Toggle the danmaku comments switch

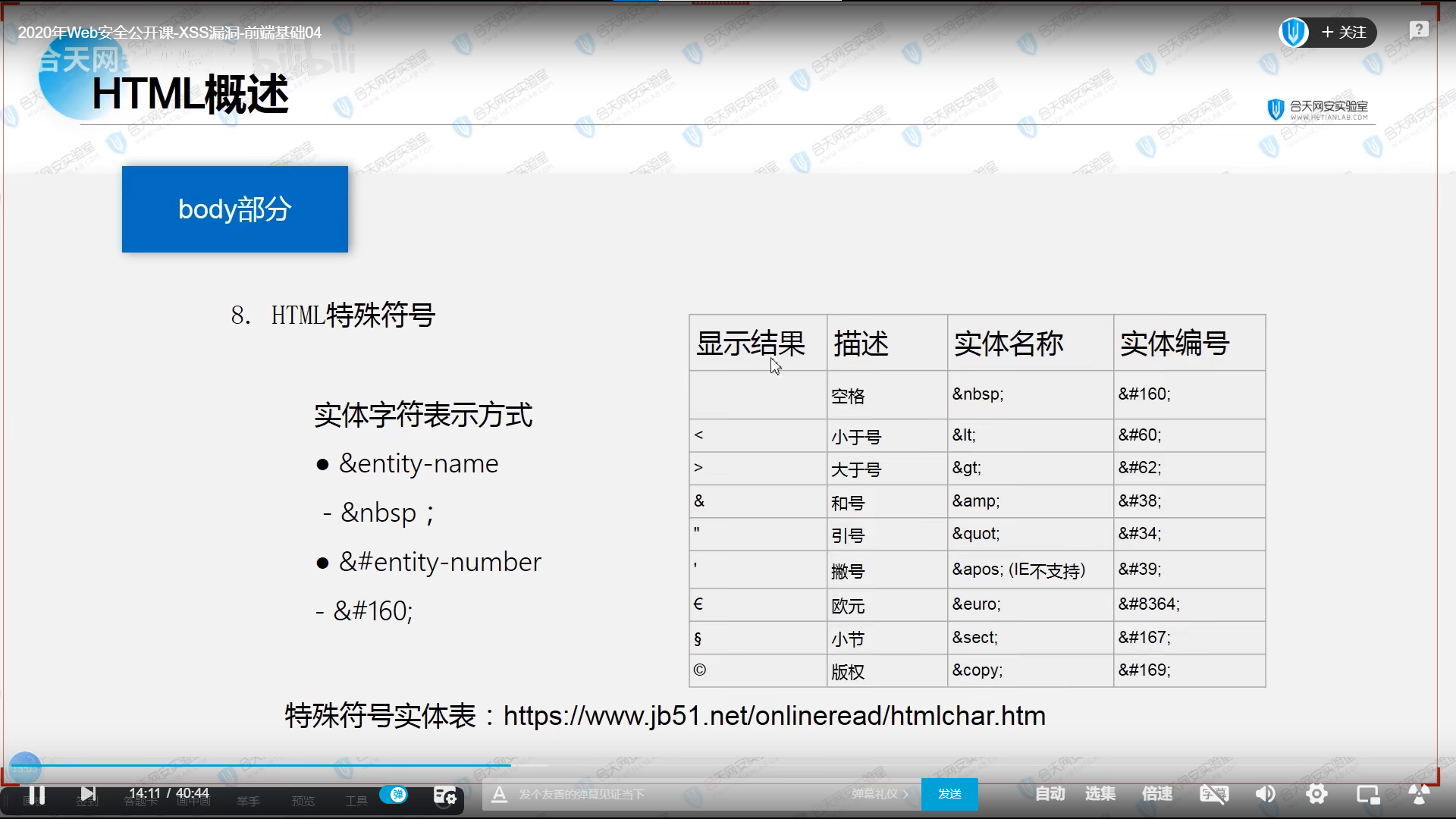click(394, 794)
